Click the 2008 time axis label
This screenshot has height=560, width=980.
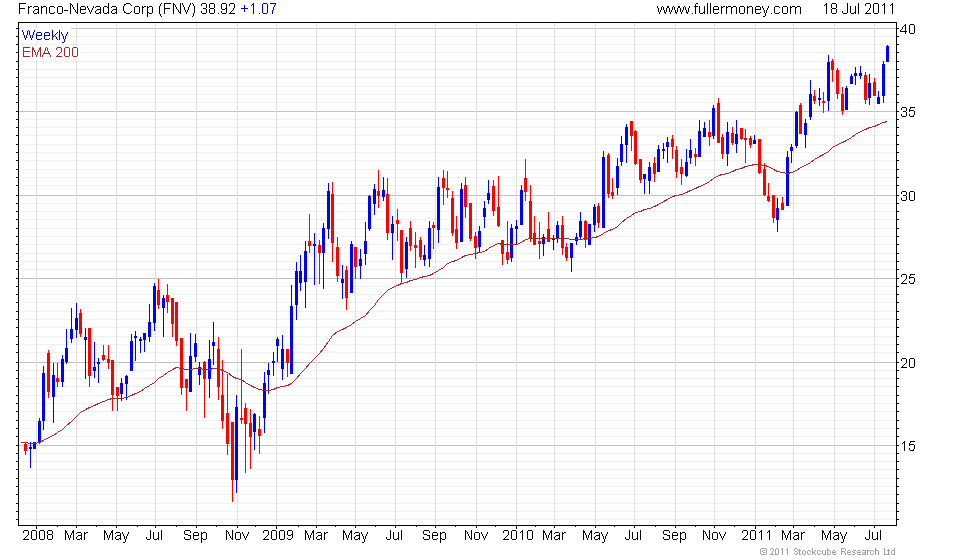tap(38, 536)
